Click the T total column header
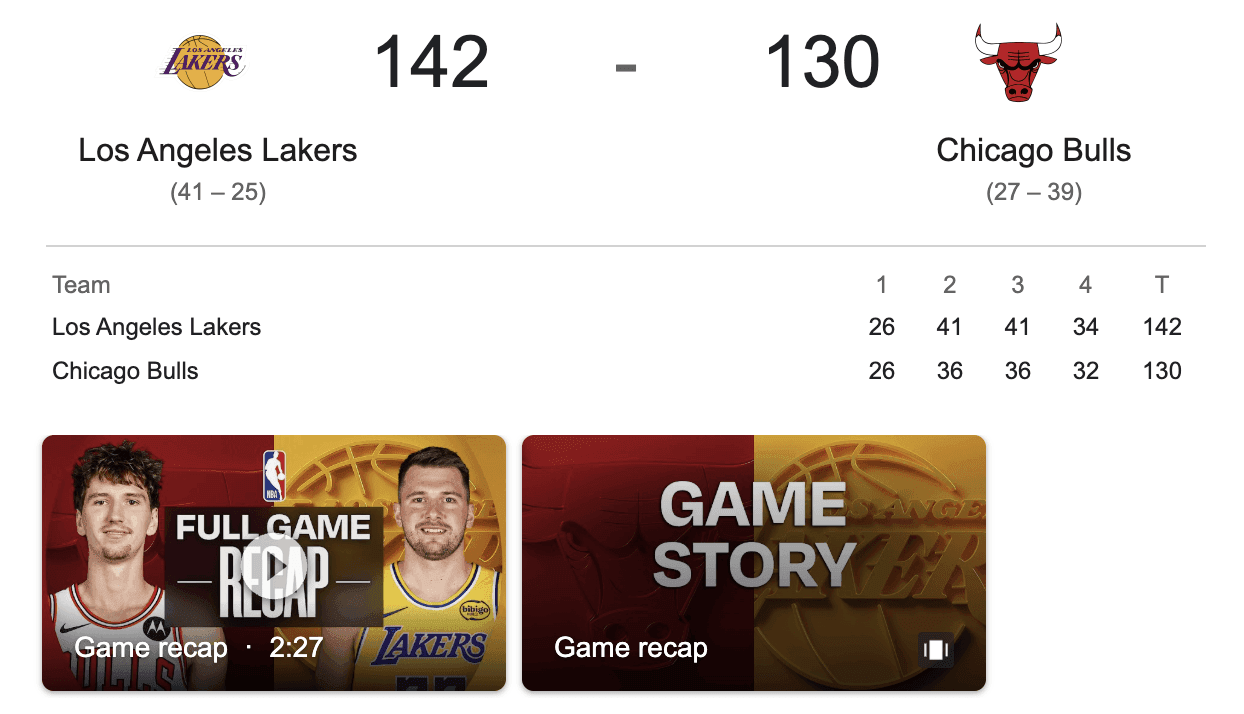The height and width of the screenshot is (714, 1244). (1161, 285)
